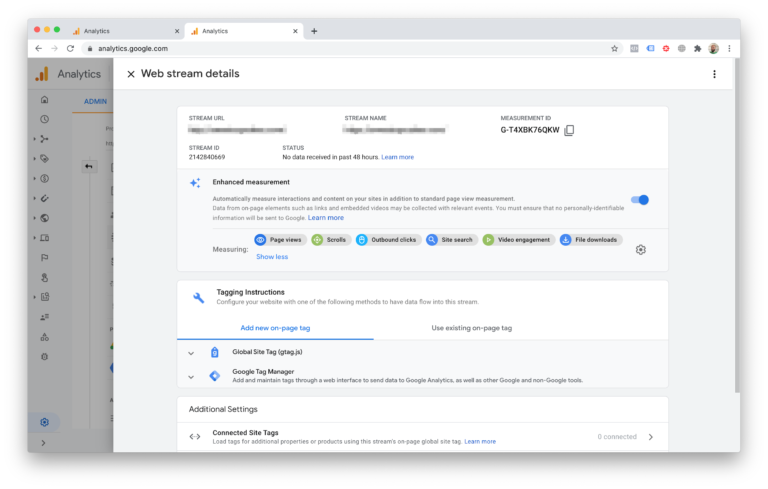This screenshot has height=489, width=768.
Task: Click the Site search measuring chip
Action: (452, 240)
